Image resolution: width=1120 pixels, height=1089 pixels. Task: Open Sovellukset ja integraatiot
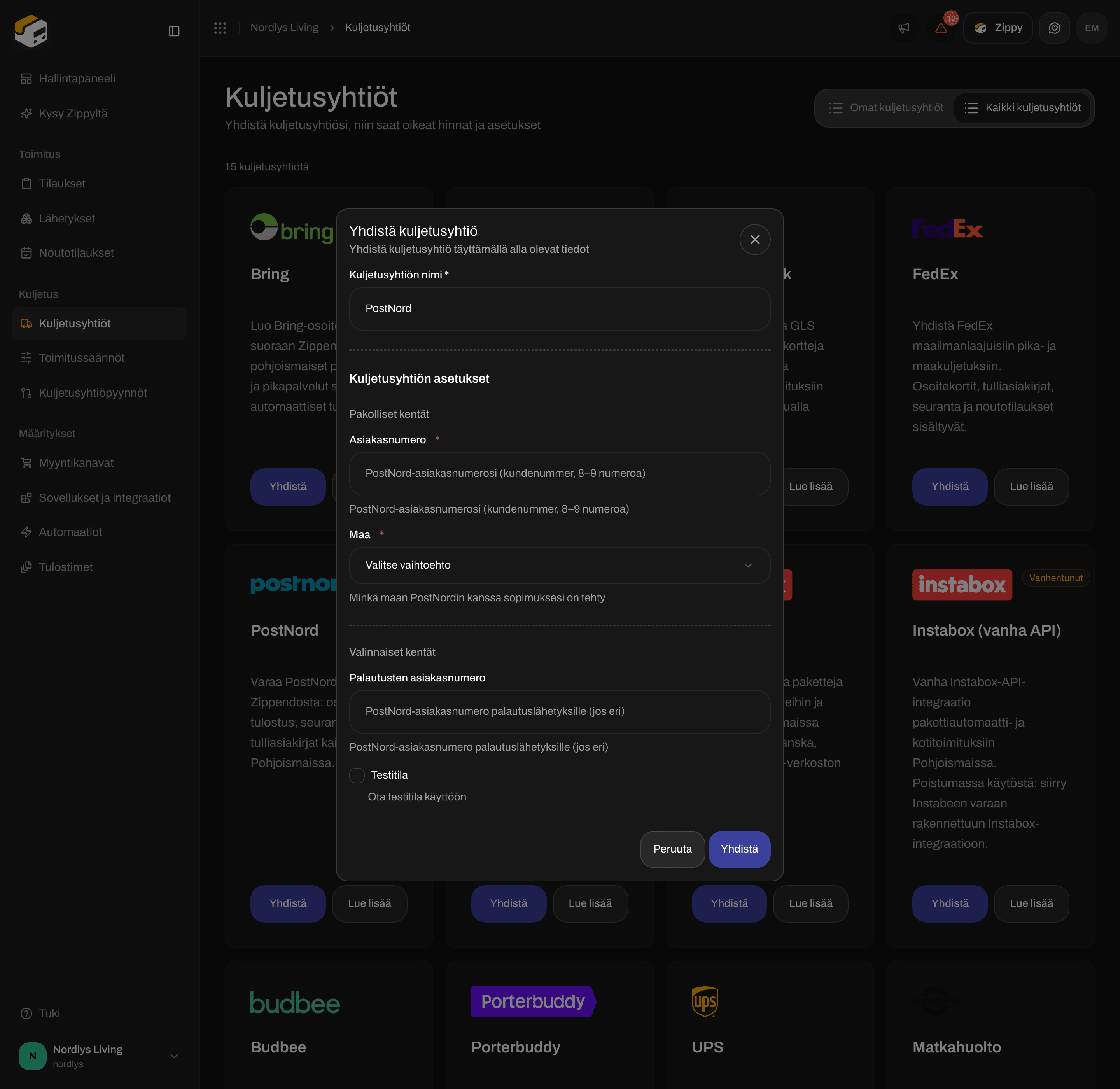[x=100, y=497]
